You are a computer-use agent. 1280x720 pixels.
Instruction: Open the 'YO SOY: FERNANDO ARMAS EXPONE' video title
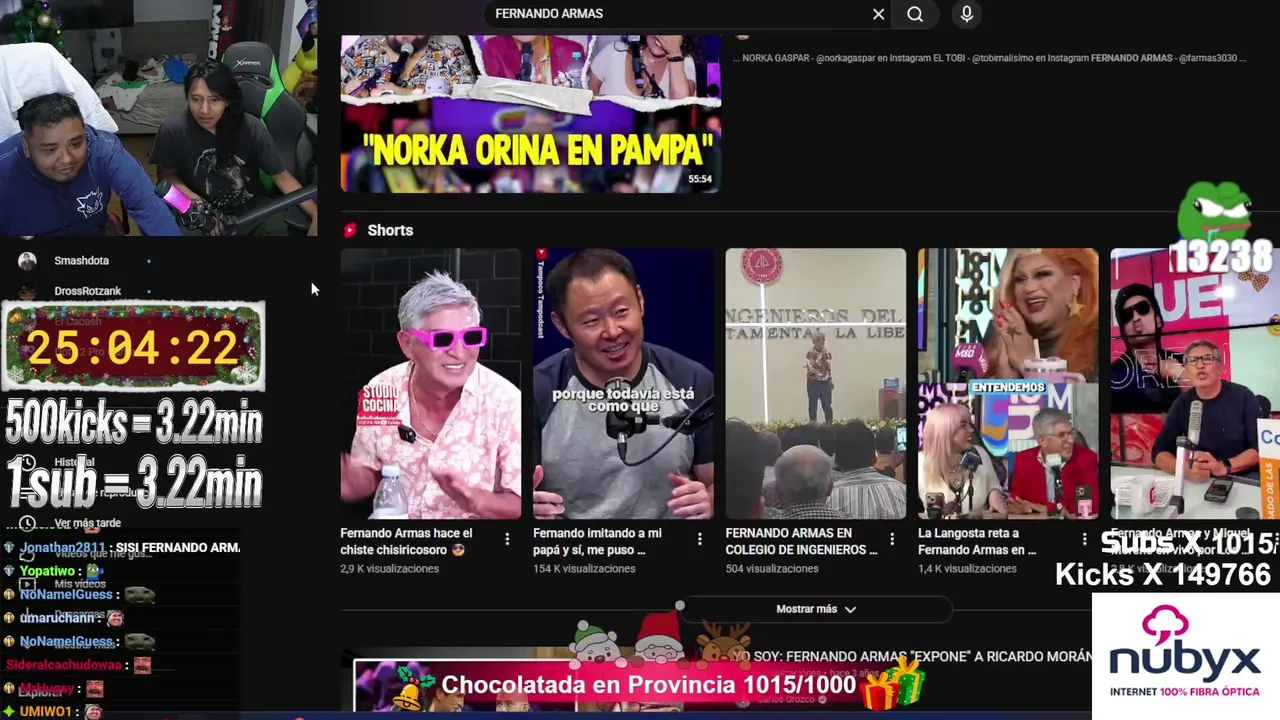tap(912, 657)
